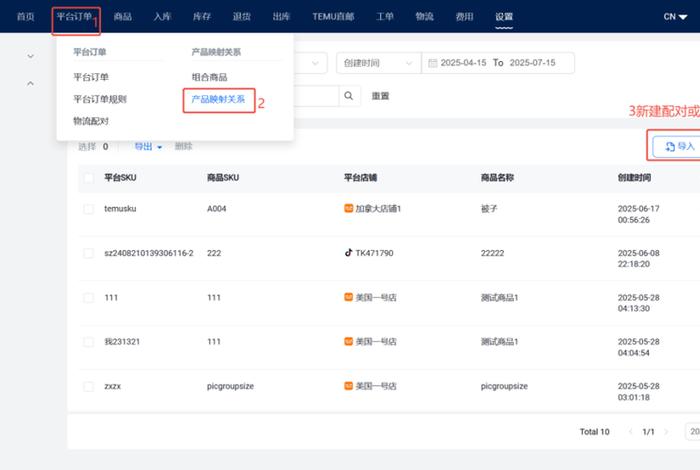Click the TK471790 store name
The image size is (700, 470).
pos(375,253)
